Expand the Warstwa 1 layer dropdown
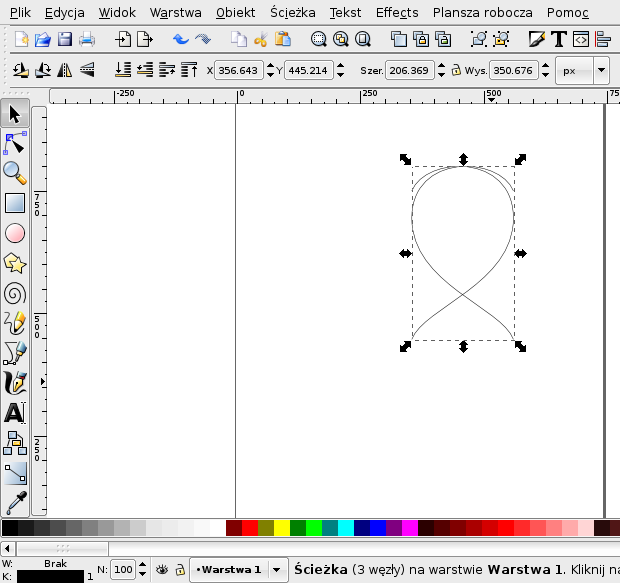 click(x=278, y=569)
